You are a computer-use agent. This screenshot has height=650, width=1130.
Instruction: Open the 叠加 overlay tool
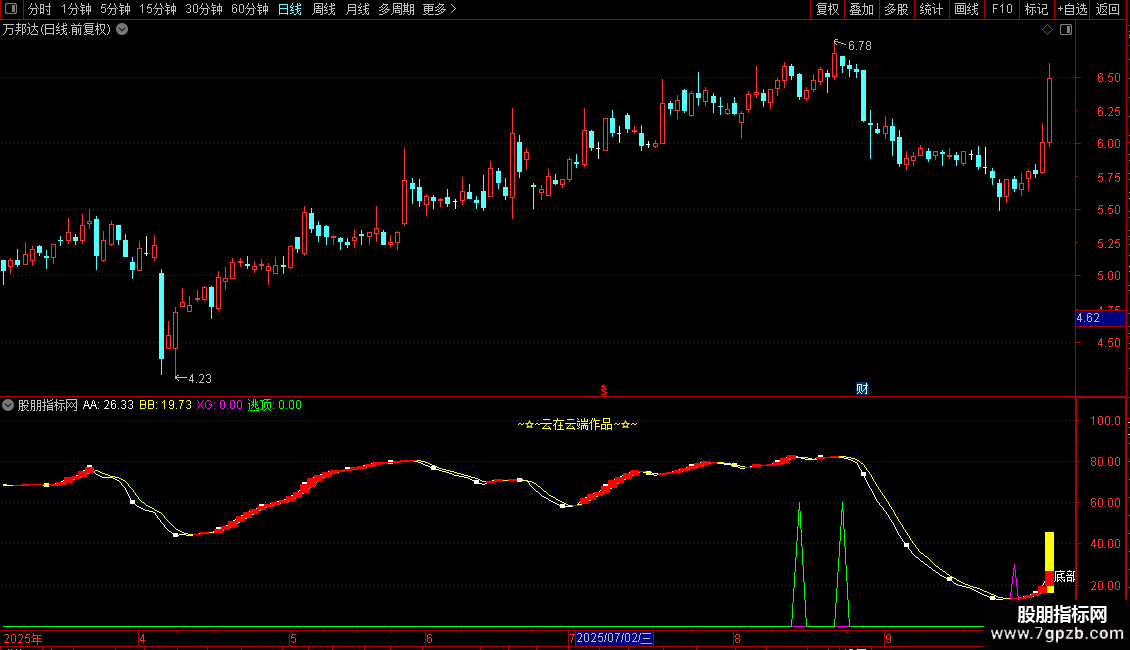click(x=862, y=9)
